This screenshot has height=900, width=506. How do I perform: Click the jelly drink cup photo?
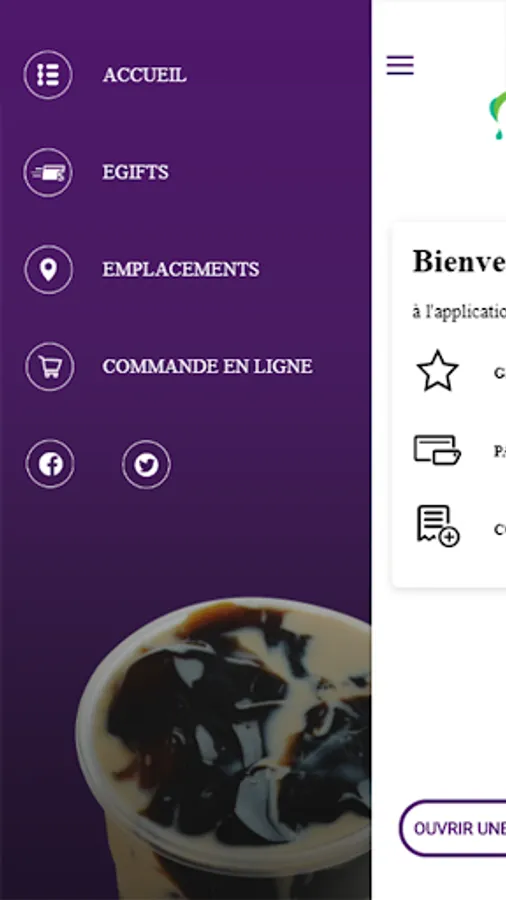point(223,748)
